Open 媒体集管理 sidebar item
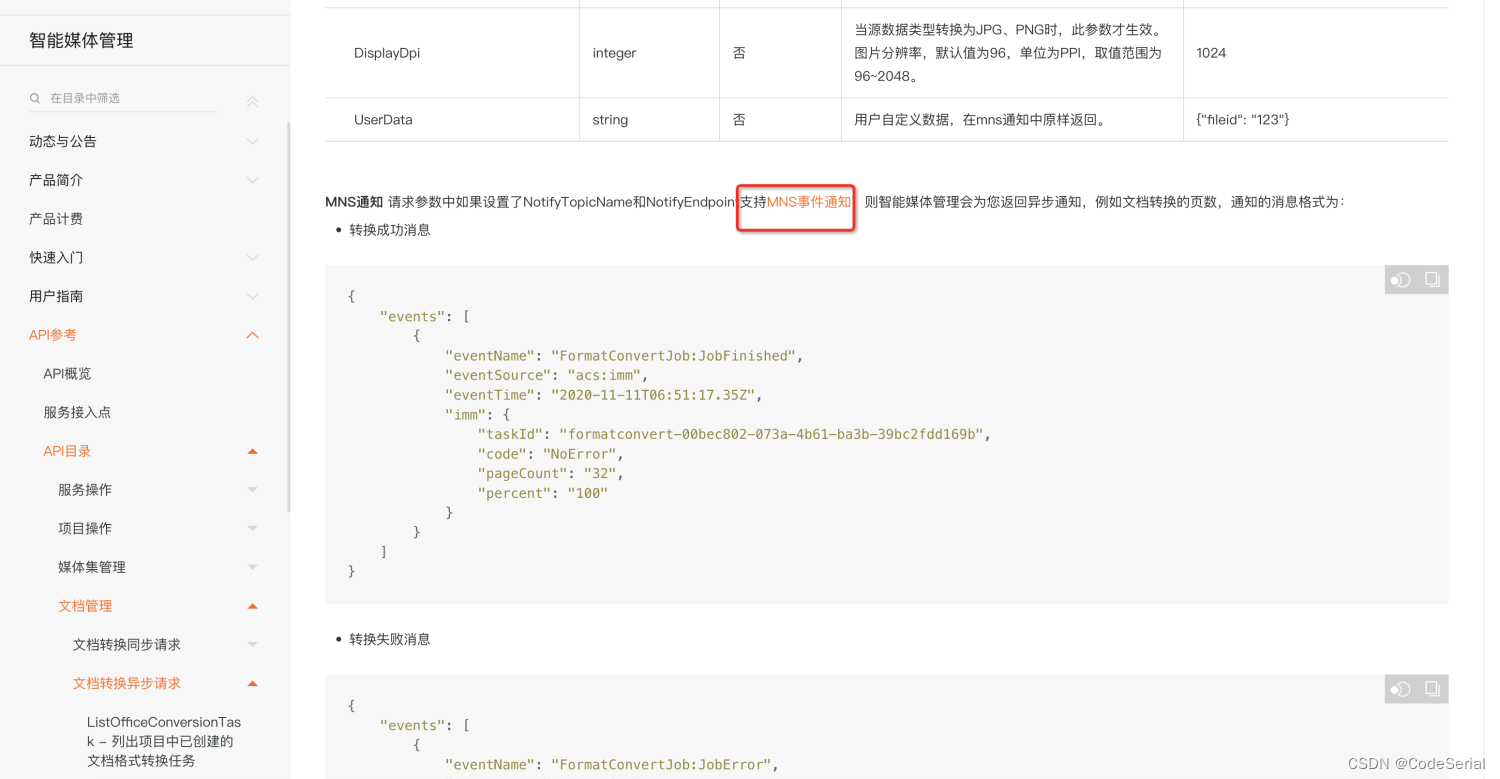This screenshot has height=779, width=1500. [92, 567]
